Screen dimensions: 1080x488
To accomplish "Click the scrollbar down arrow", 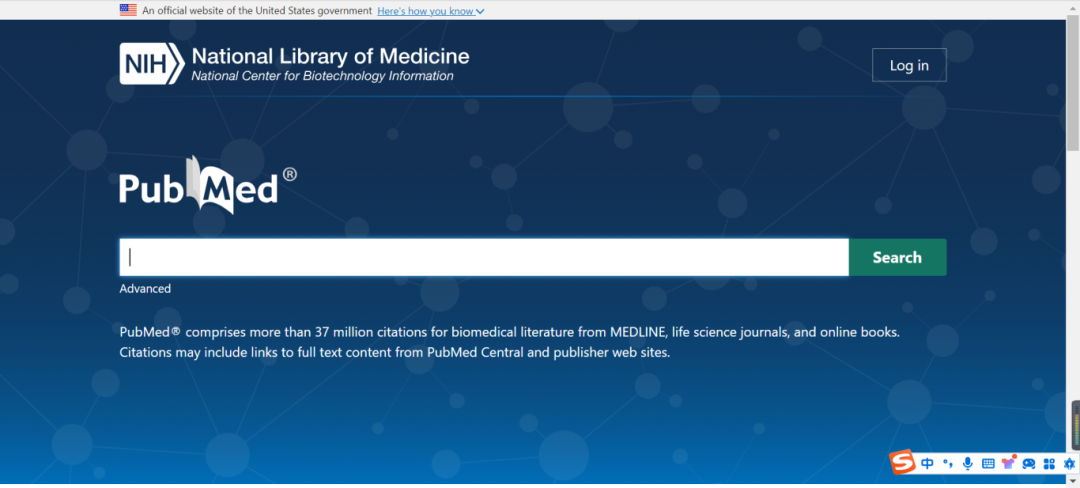I will (x=1073, y=482).
